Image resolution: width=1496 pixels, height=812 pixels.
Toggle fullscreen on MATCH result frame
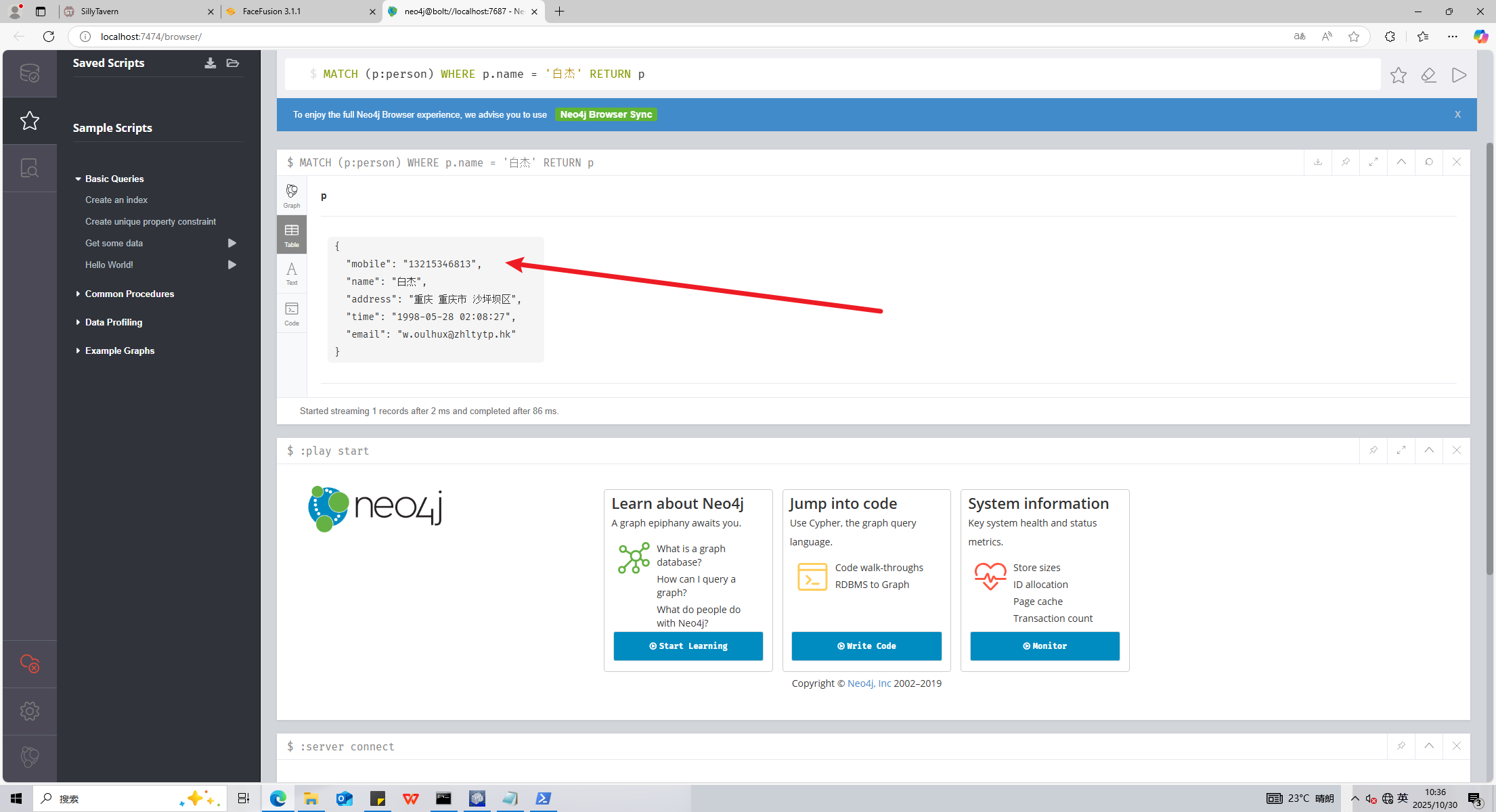1373,162
